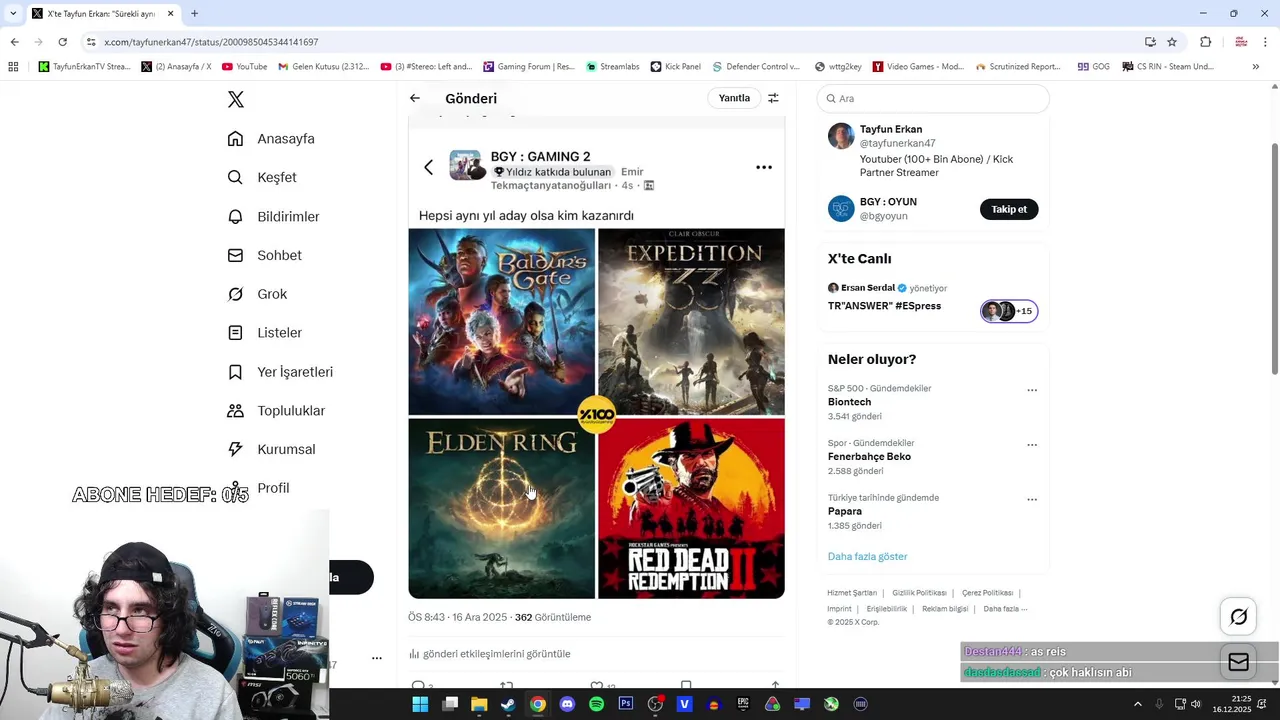The image size is (1280, 720).
Task: Click the Yanıtla reply button
Action: (x=734, y=98)
